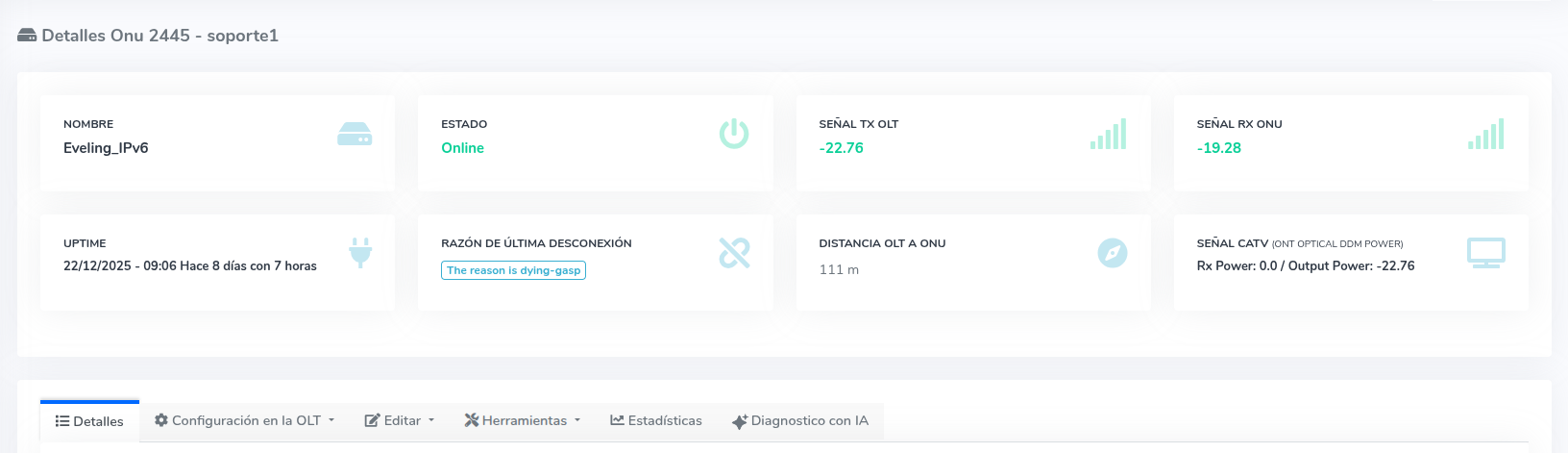Click the broken link disconnection icon
1568x453 pixels.
[x=734, y=253]
